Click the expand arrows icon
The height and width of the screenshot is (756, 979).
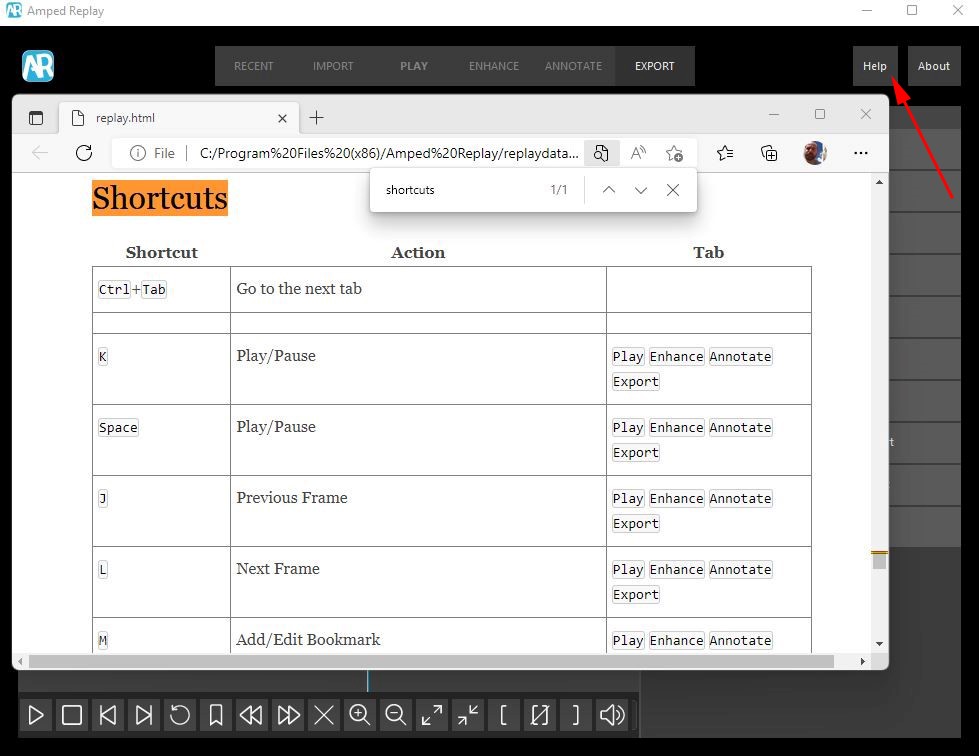tap(431, 715)
